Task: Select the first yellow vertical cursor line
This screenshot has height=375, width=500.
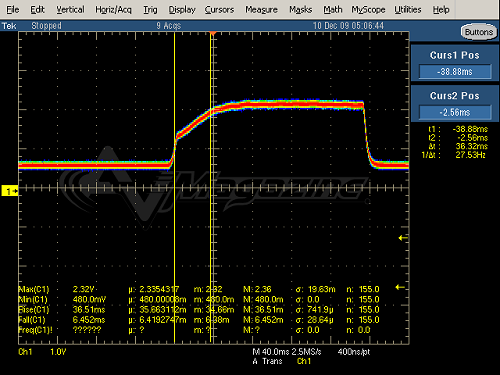Action: [x=174, y=187]
